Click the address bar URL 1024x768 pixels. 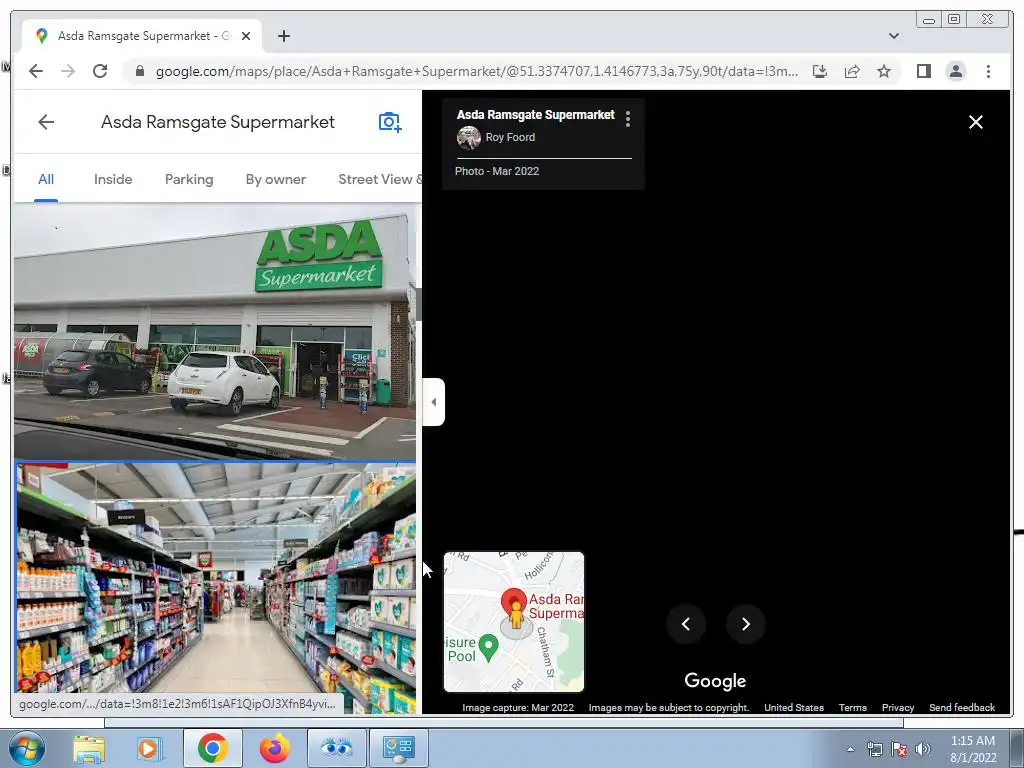[x=477, y=71]
